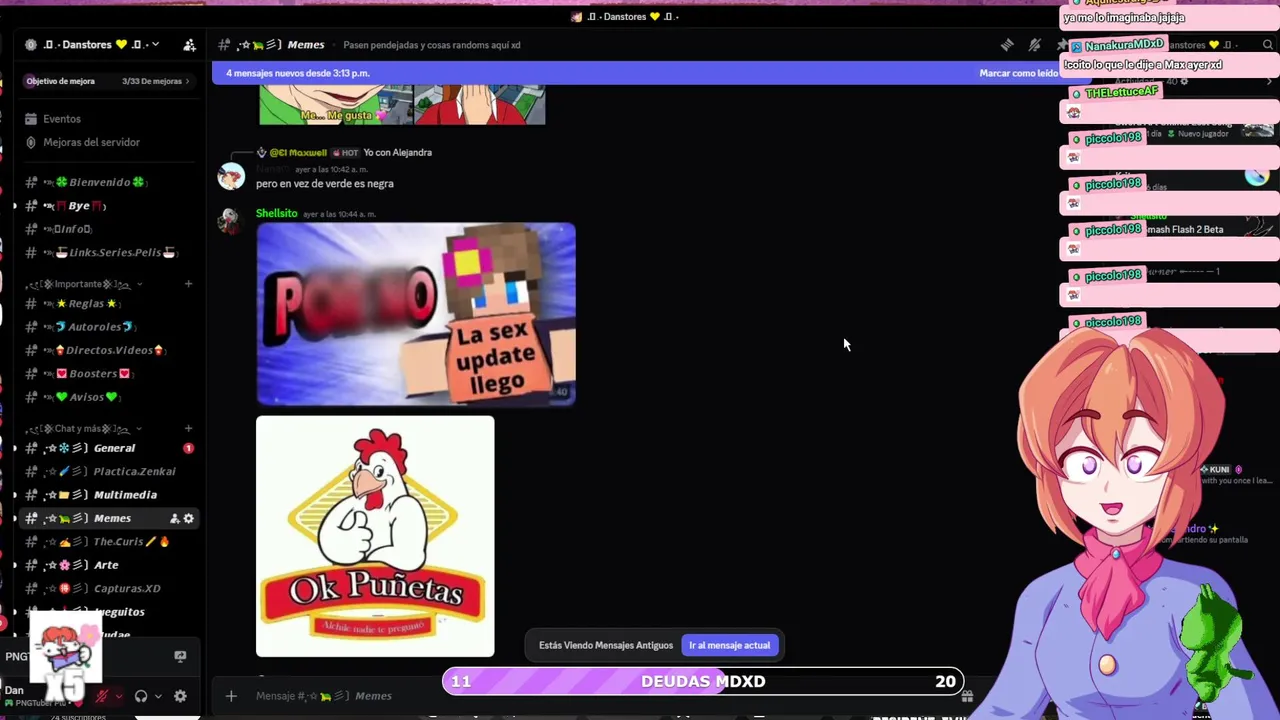This screenshot has width=1280, height=720.
Task: Click the screen share icon in voice panel
Action: pyautogui.click(x=180, y=656)
